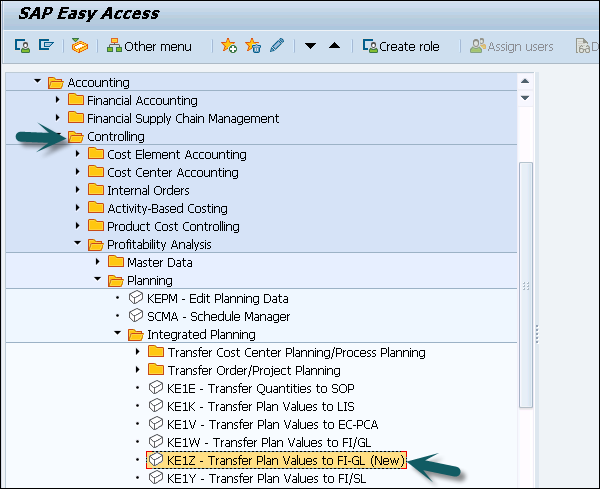Open the SAP Business Workplace icon
600x489 pixels.
click(80, 46)
